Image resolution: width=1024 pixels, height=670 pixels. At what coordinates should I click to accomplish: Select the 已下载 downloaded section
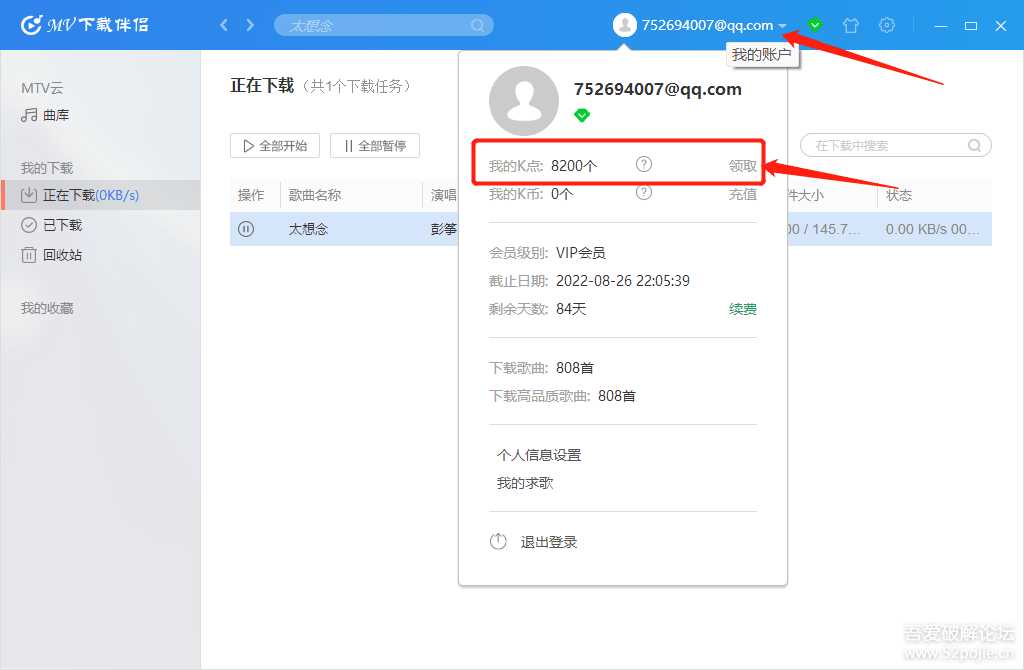pyautogui.click(x=65, y=224)
